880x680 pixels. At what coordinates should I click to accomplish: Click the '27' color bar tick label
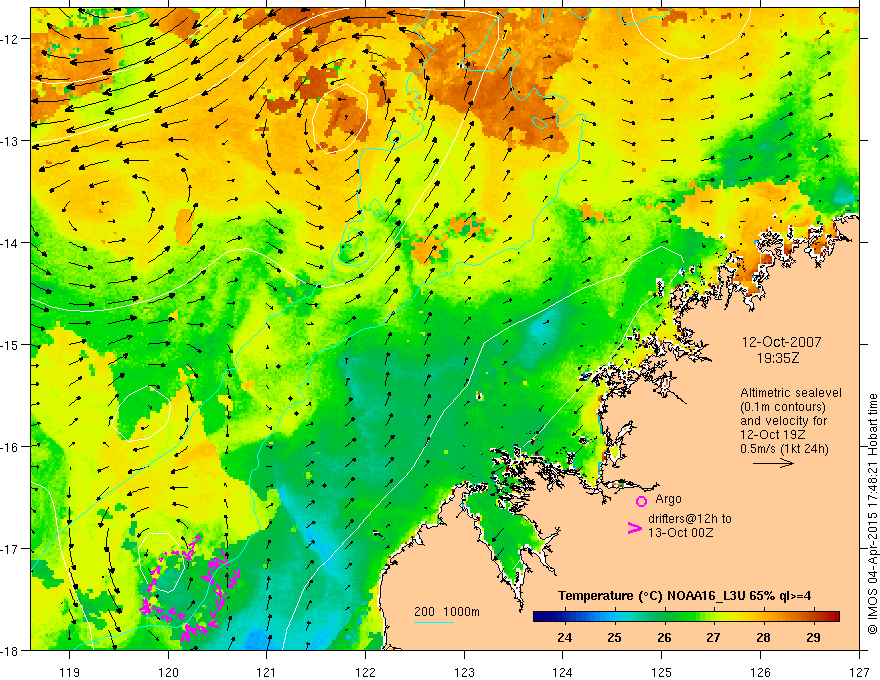pos(713,637)
